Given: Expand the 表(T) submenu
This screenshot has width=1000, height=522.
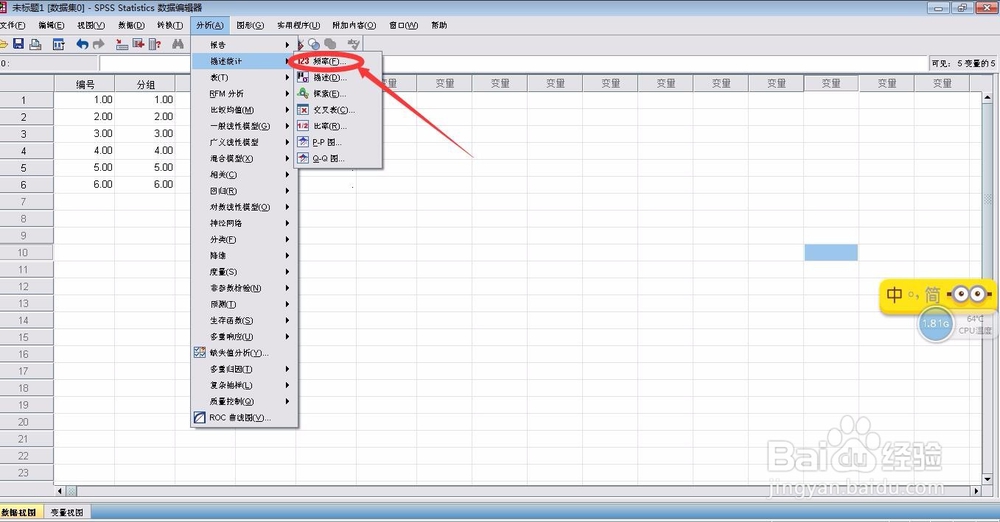Looking at the screenshot, I should coord(244,77).
